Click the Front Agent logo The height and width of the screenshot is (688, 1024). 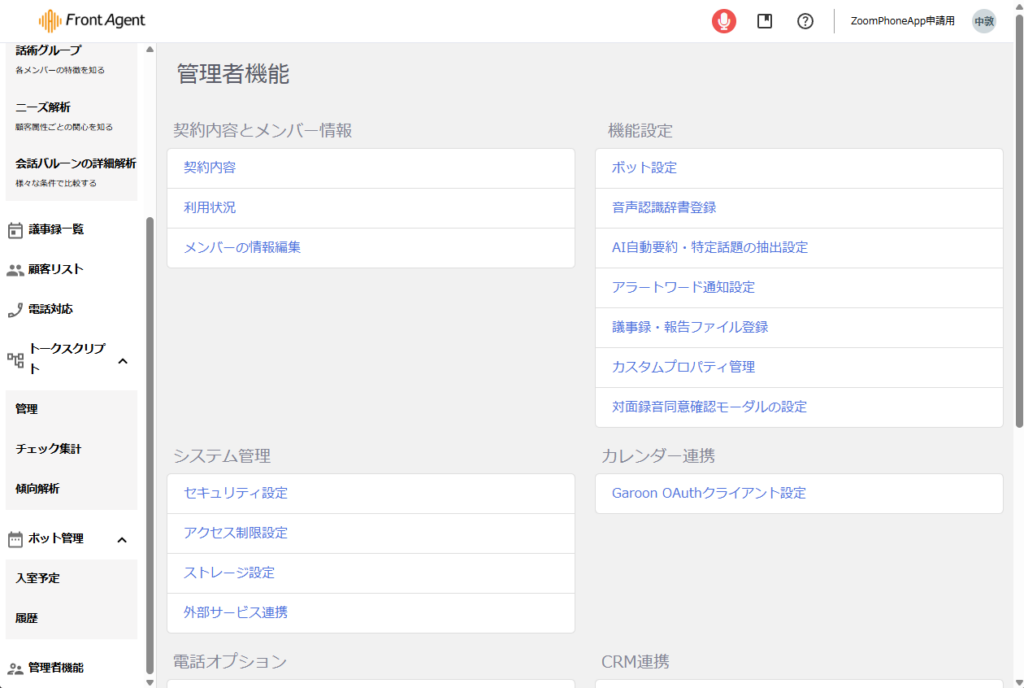point(92,20)
